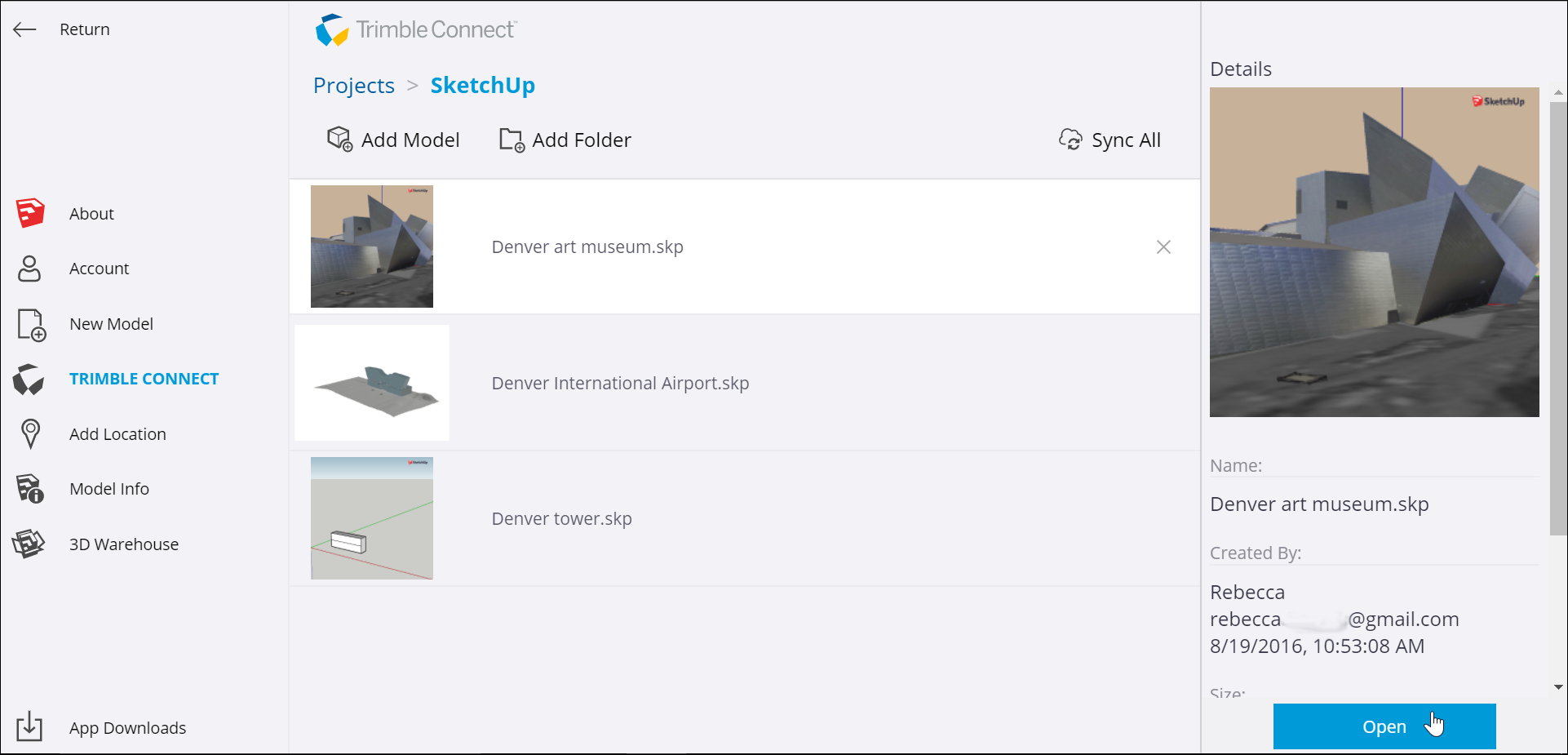1568x755 pixels.
Task: Click the App Downloads download icon
Action: click(29, 726)
